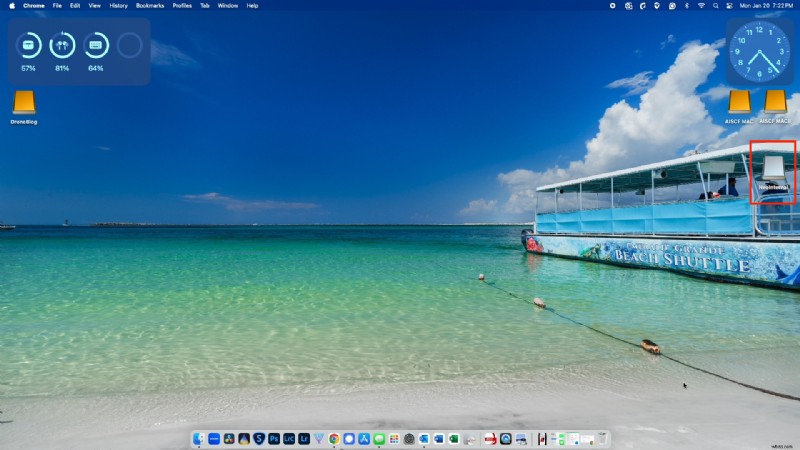
Task: Open Lightroom Classic in the dock
Action: tap(289, 439)
